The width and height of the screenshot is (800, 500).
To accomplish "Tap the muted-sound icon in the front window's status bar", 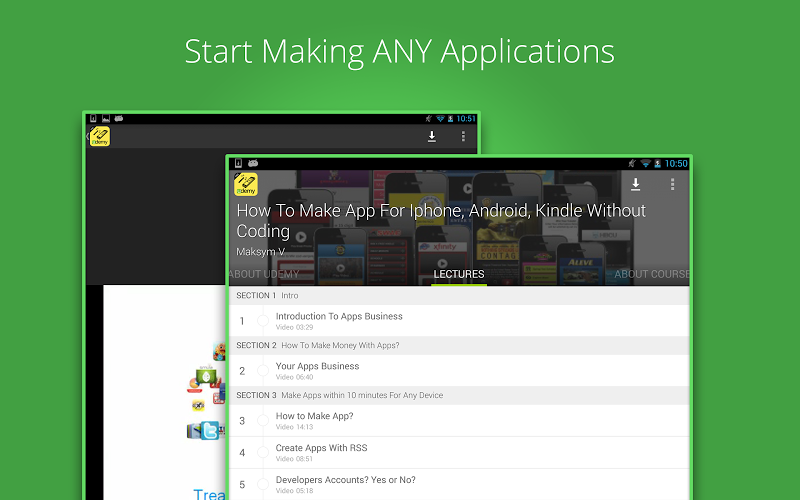I will pos(632,163).
